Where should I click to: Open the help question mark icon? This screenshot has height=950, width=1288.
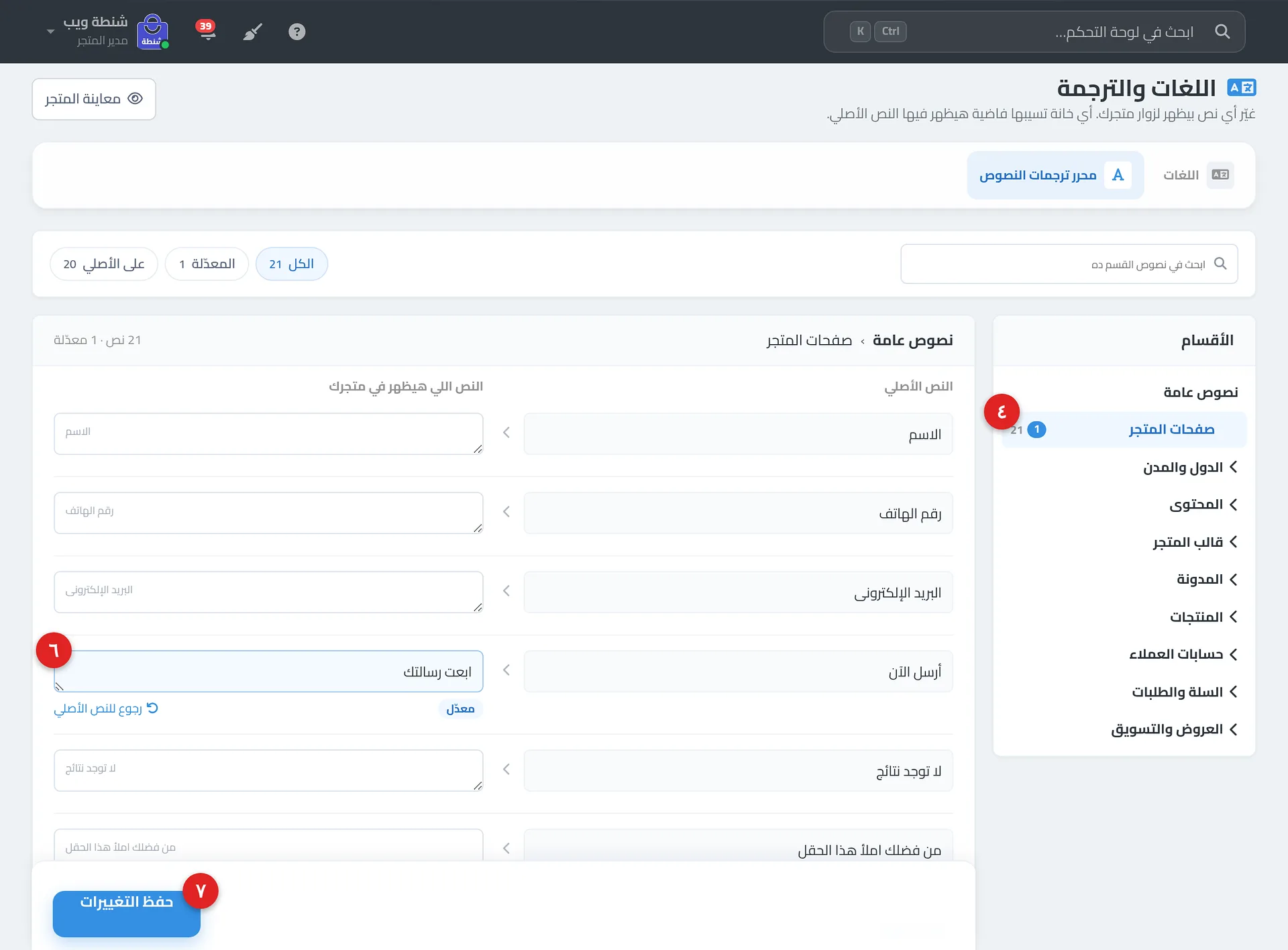[297, 32]
